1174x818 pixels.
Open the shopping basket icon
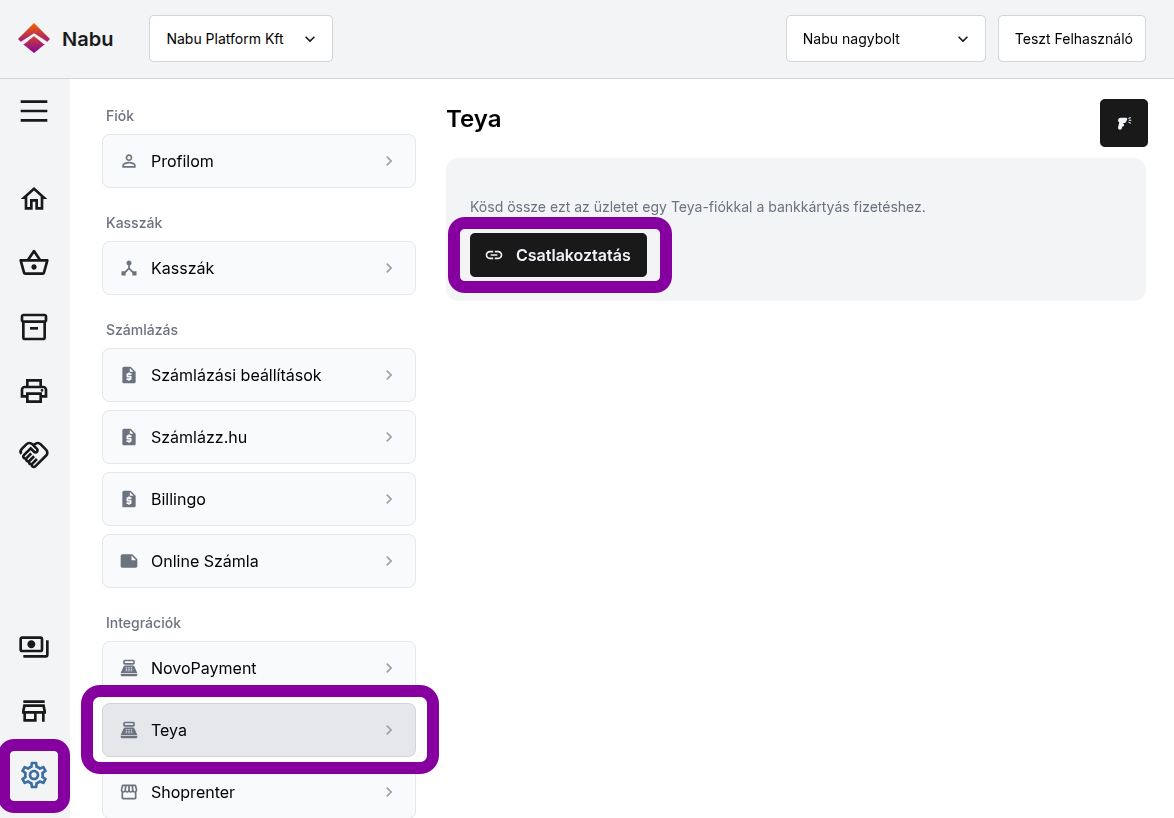click(34, 263)
